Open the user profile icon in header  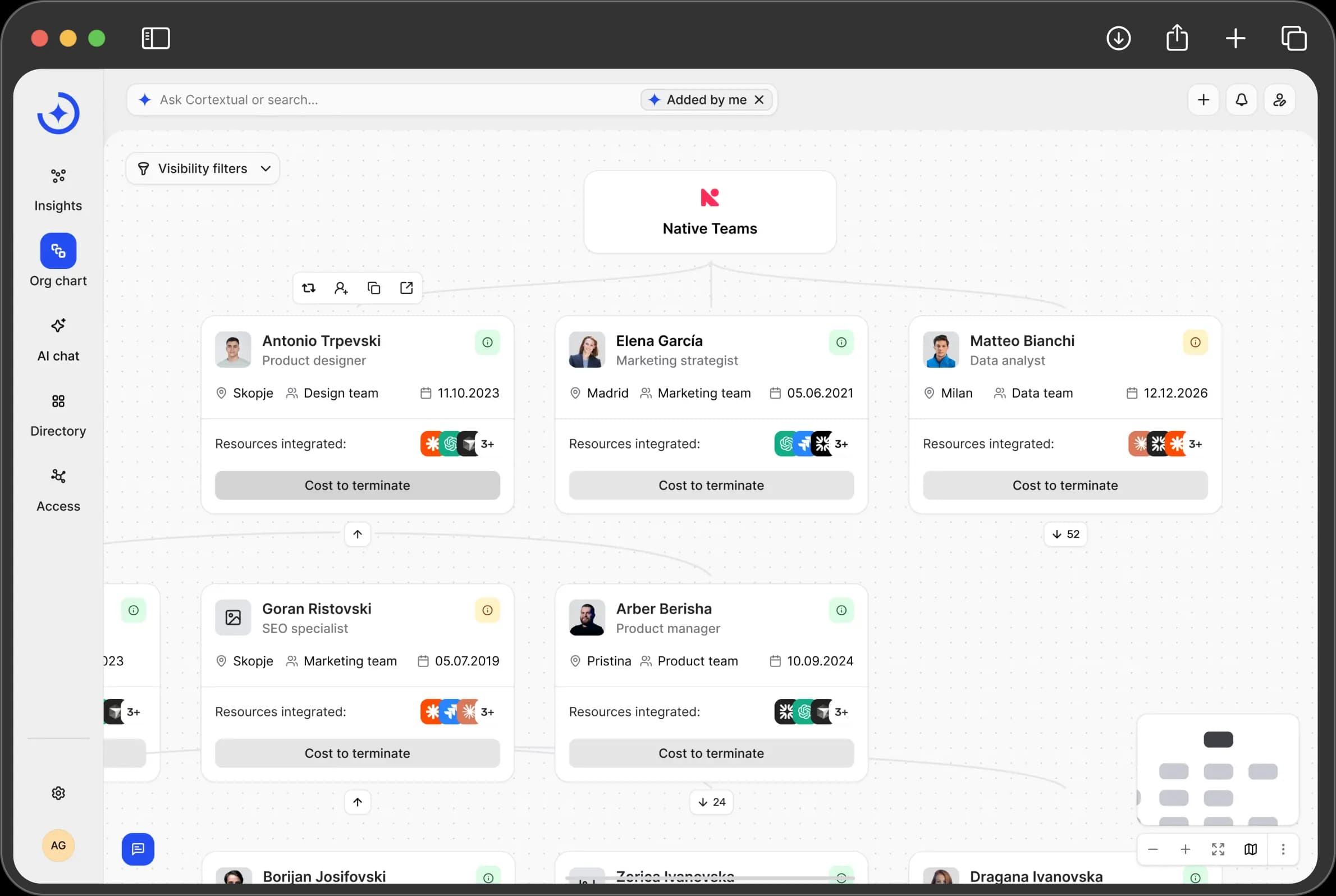tap(1279, 99)
